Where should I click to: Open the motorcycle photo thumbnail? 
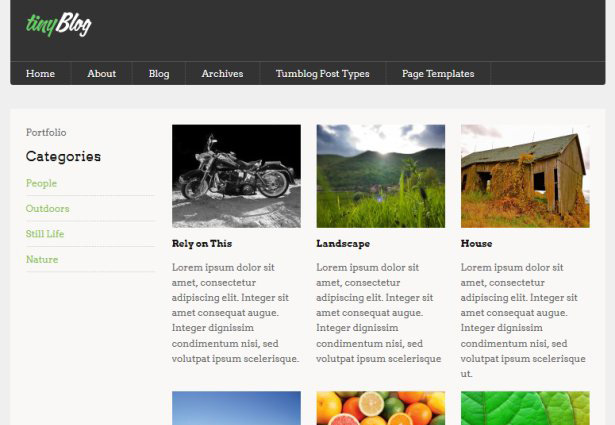[x=237, y=176]
